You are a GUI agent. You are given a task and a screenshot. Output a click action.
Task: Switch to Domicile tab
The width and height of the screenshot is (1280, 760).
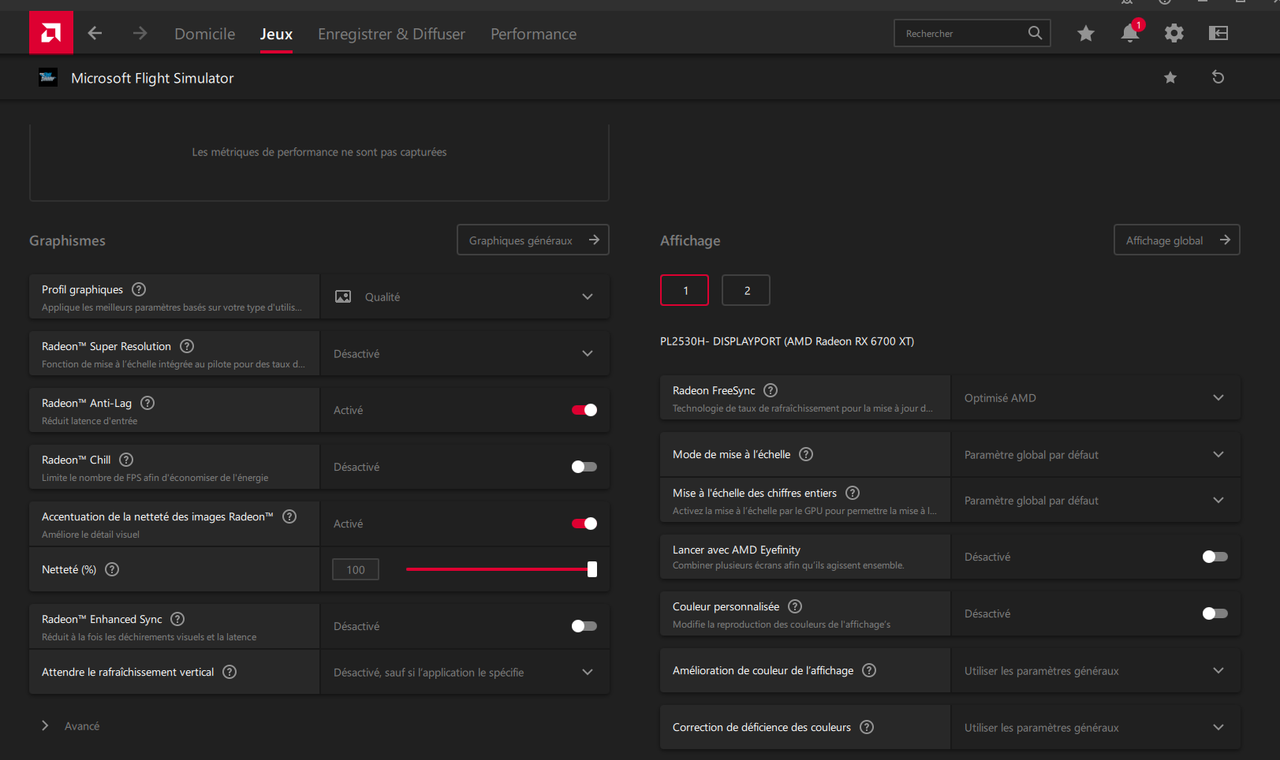[x=205, y=34]
